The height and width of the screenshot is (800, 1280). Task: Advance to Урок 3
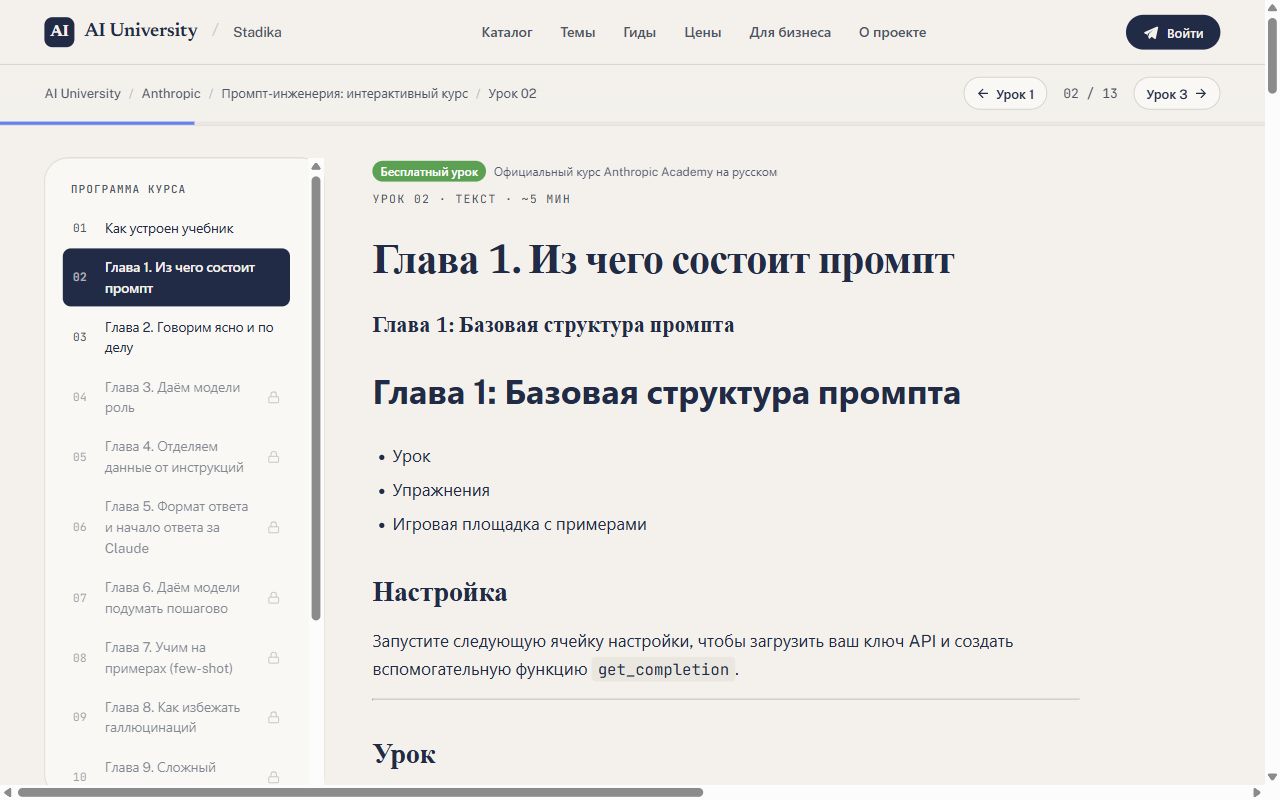1177,94
